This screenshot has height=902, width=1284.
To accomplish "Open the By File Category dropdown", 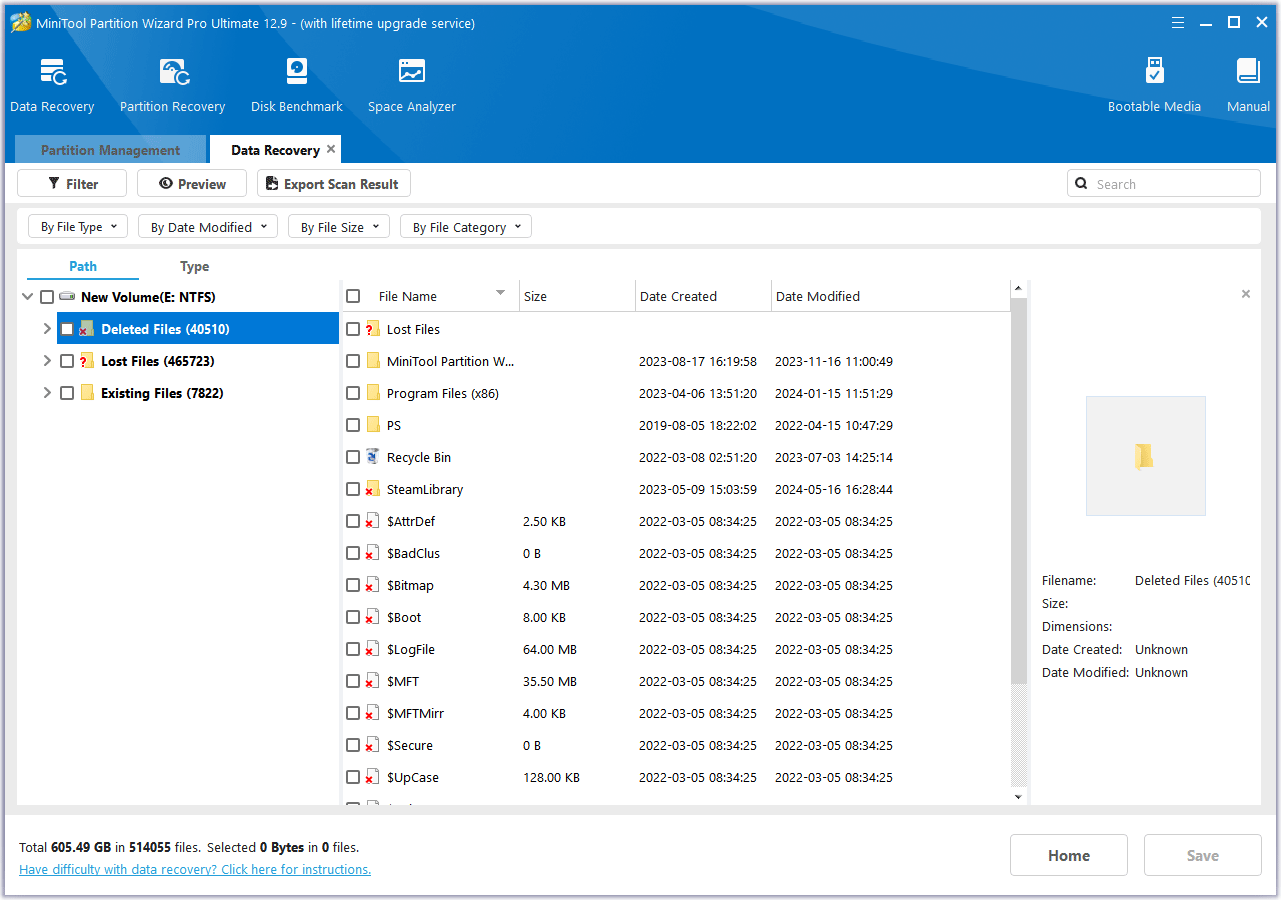I will 466,227.
